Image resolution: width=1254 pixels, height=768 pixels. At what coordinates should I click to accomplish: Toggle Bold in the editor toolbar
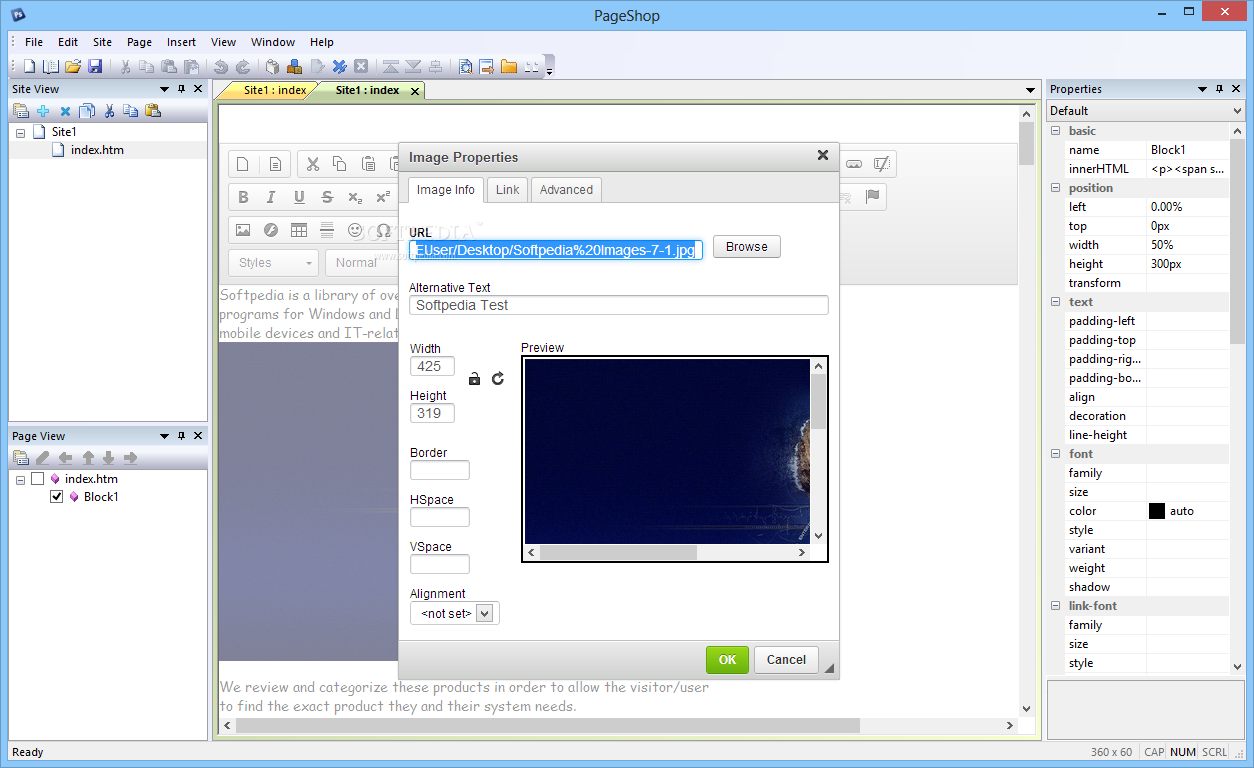243,197
